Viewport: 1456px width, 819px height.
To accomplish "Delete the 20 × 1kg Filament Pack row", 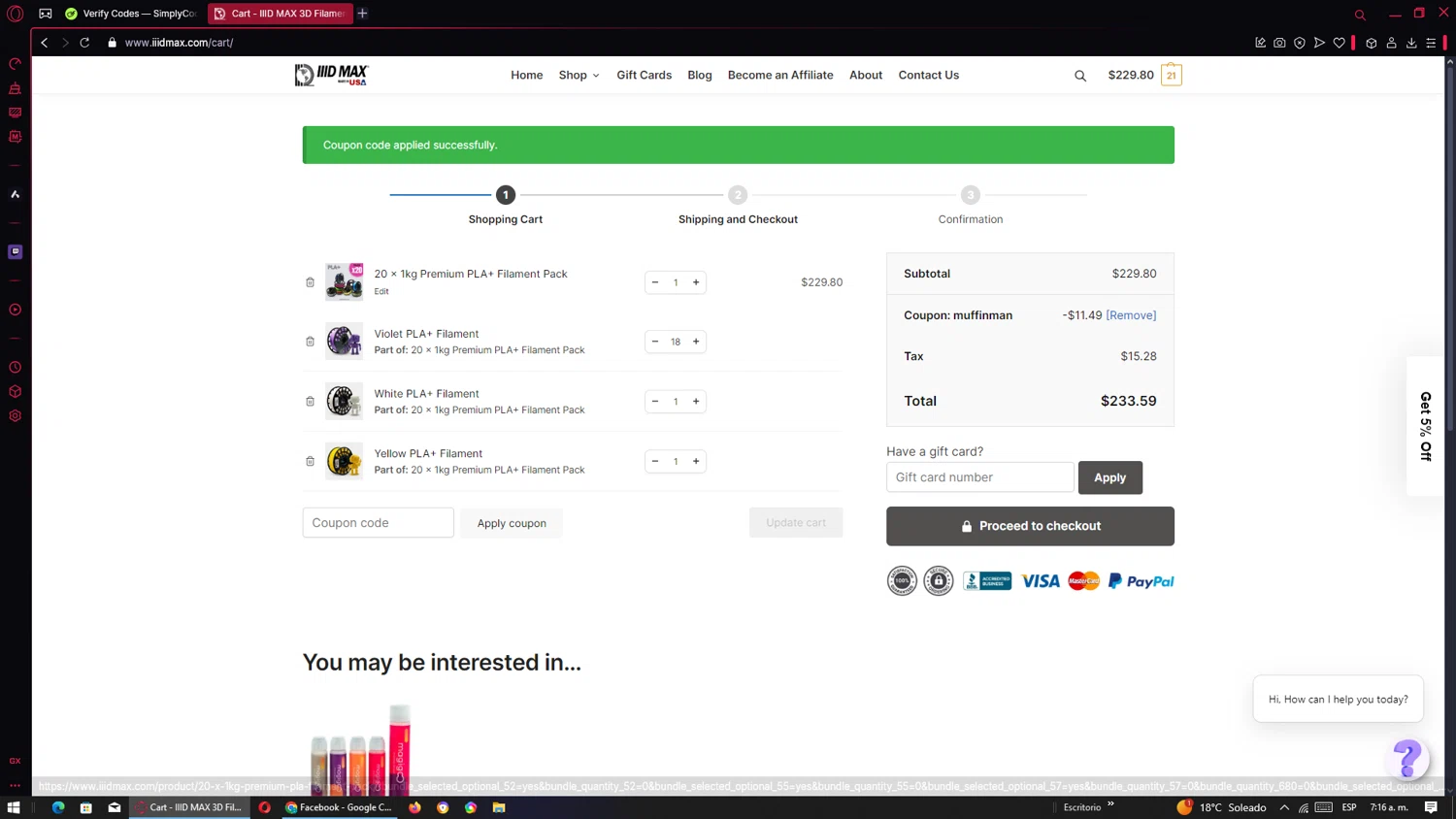I will [x=310, y=282].
